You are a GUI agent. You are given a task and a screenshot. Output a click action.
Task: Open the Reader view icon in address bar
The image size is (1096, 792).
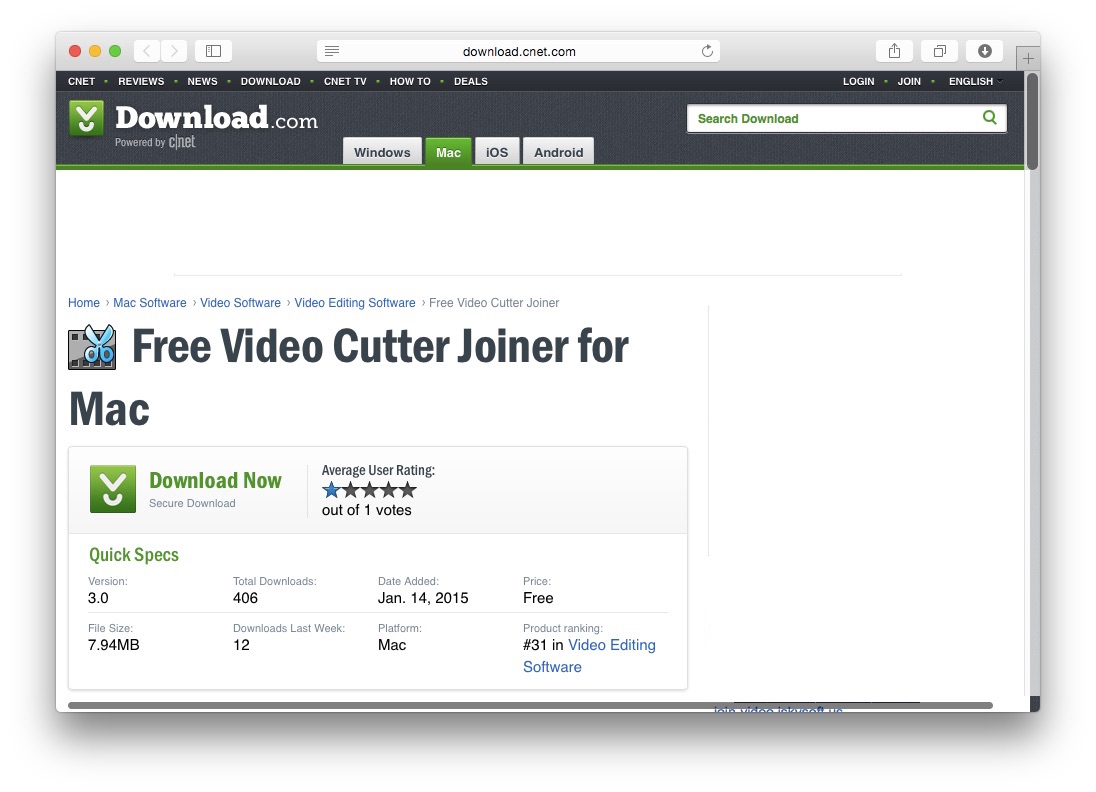pos(332,51)
